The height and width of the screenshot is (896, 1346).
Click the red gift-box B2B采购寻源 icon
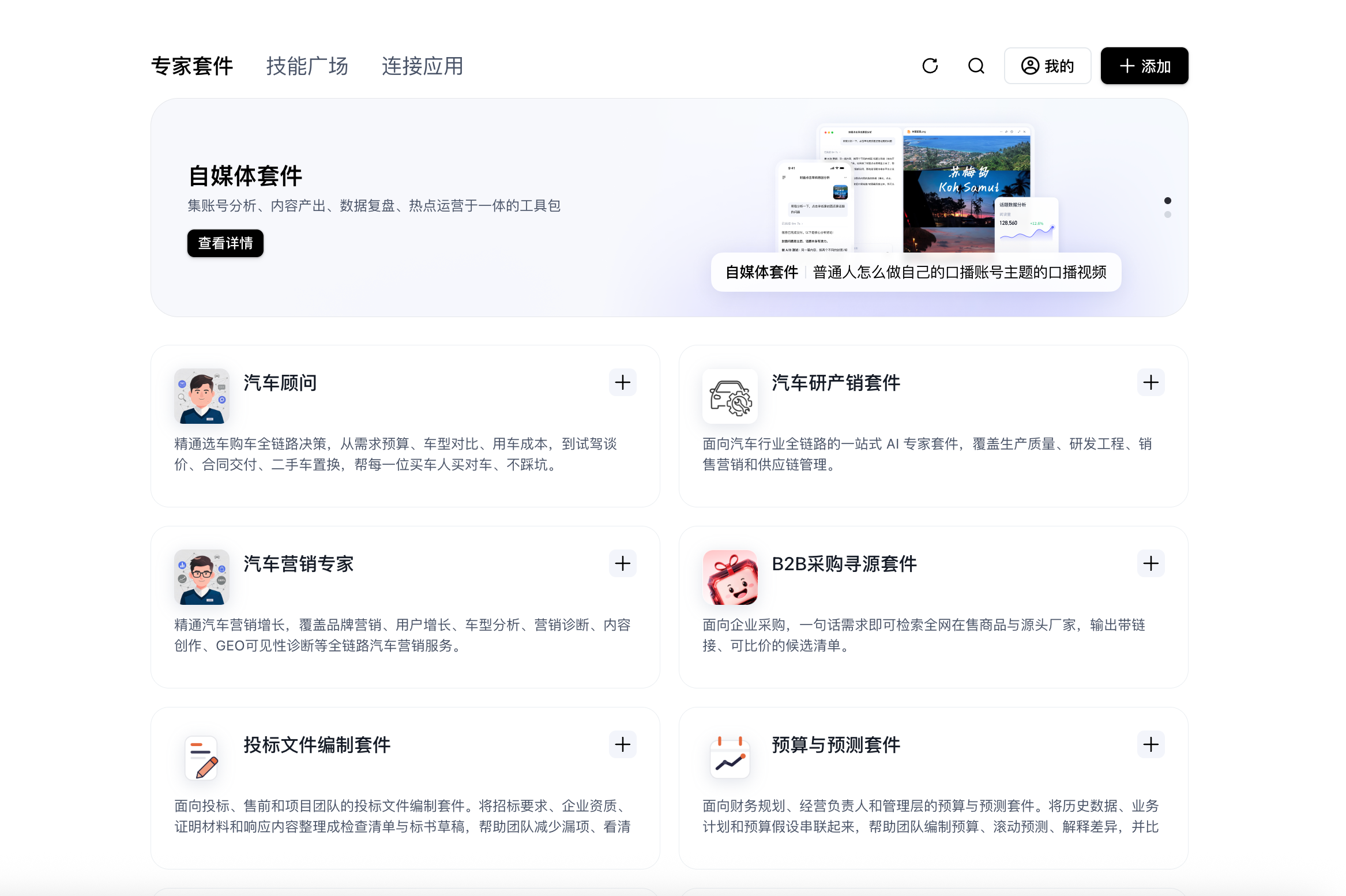pos(730,577)
